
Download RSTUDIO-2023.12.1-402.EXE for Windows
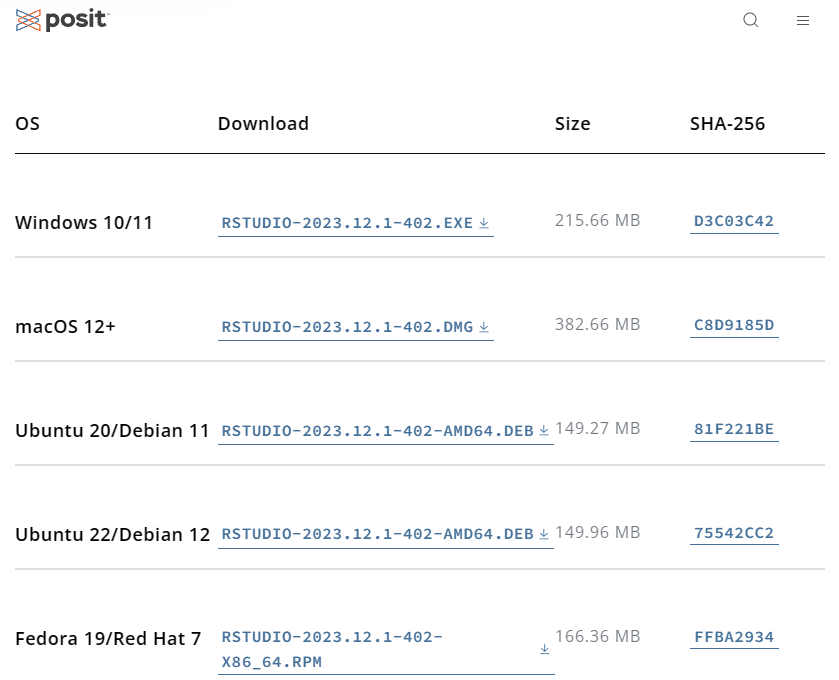point(347,223)
